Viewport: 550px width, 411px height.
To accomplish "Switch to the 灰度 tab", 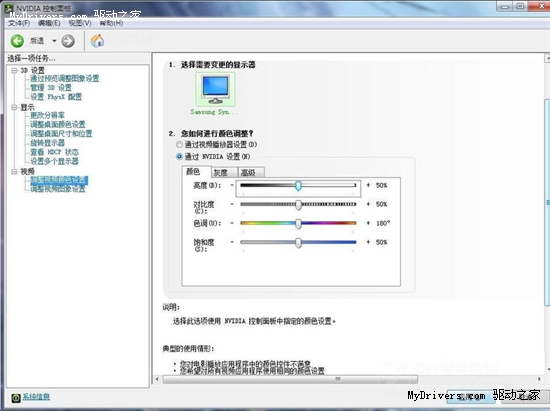I will [224, 173].
